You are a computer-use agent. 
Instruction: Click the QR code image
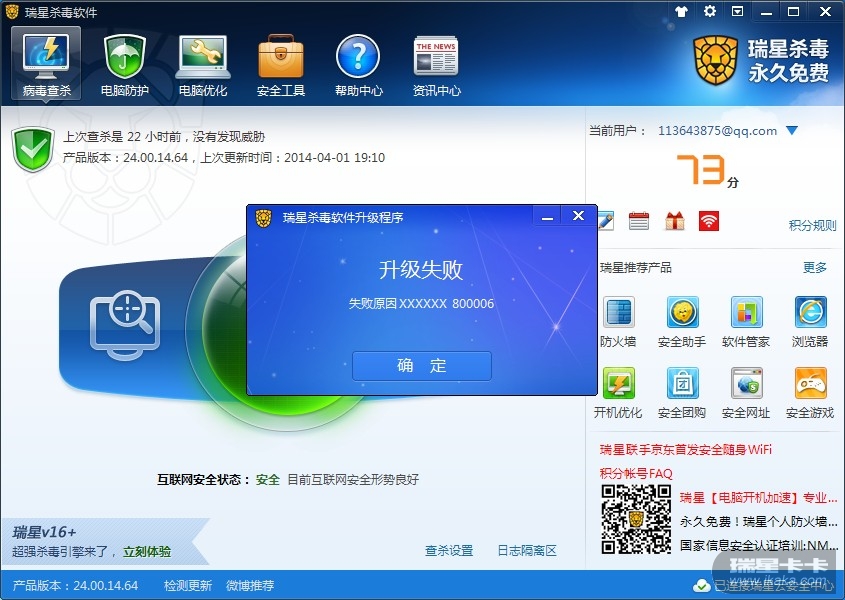pyautogui.click(x=636, y=519)
